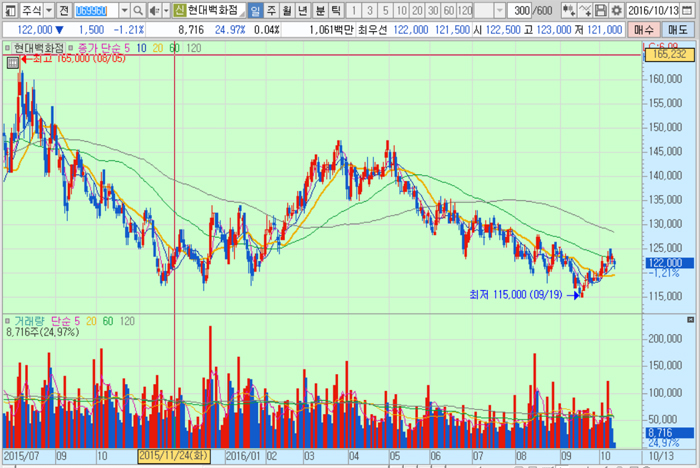Switch to the 주 weekly period
The image size is (700, 468).
coord(270,10)
